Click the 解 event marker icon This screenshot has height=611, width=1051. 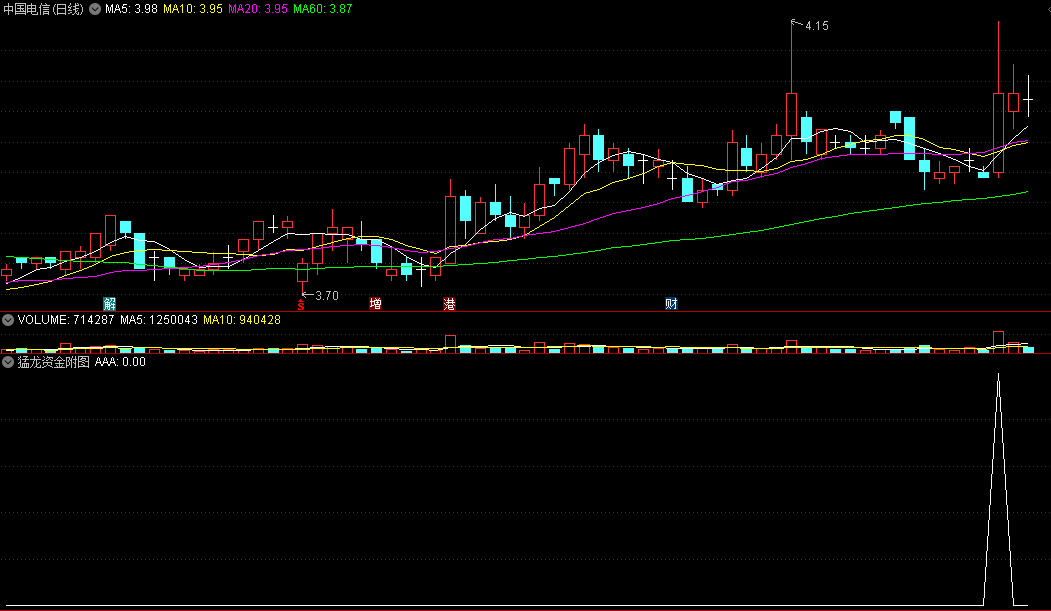coord(109,303)
